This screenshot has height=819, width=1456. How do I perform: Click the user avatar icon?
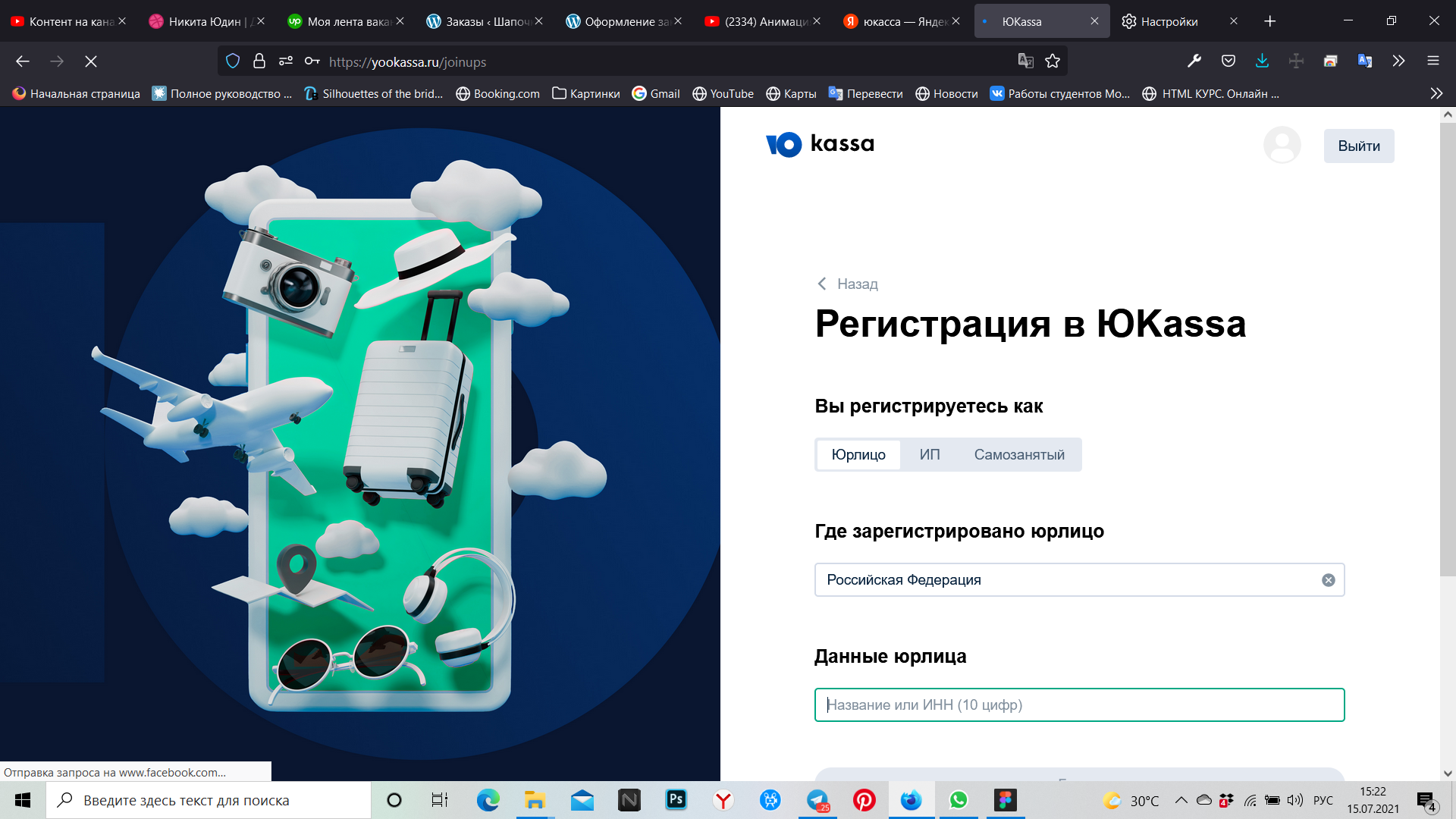pyautogui.click(x=1282, y=145)
